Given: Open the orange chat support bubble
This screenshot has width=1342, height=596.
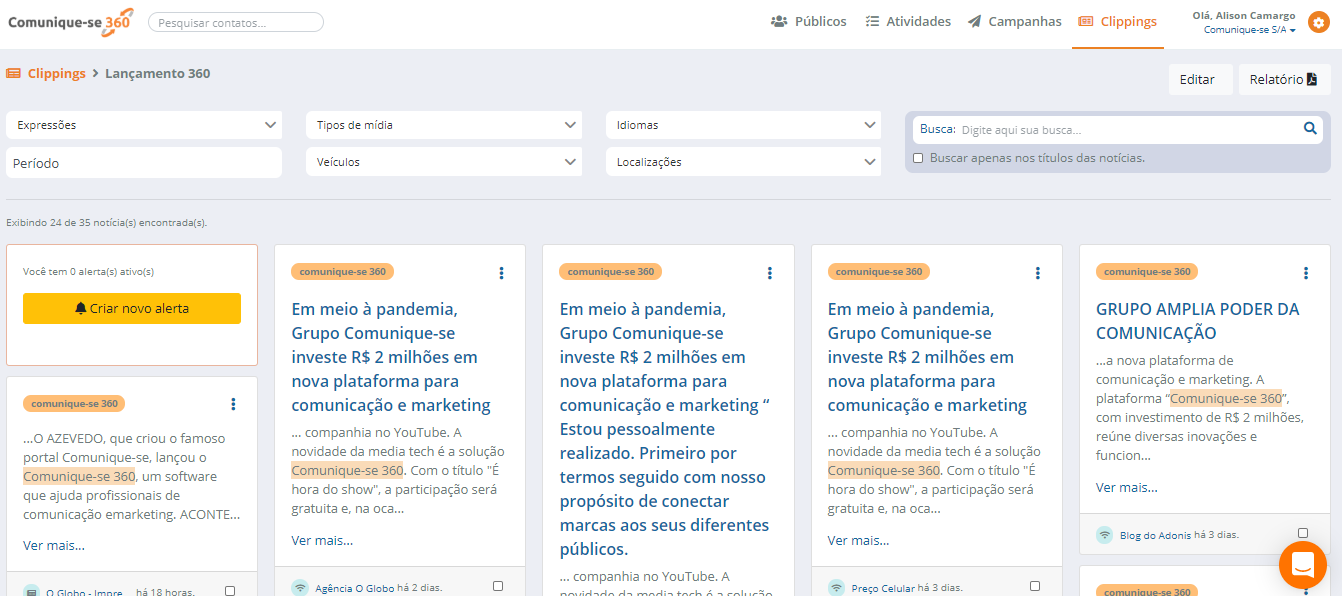Looking at the screenshot, I should coord(1303,565).
